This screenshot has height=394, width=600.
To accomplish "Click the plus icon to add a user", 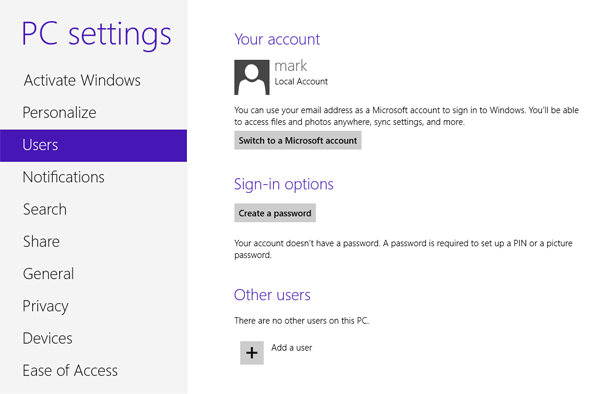I will [252, 353].
